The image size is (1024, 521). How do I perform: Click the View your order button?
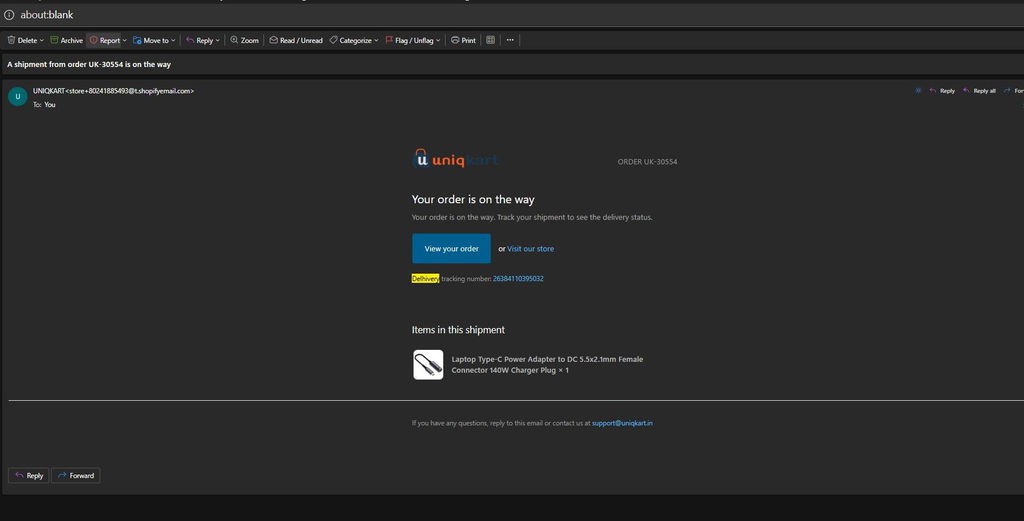pyautogui.click(x=451, y=249)
